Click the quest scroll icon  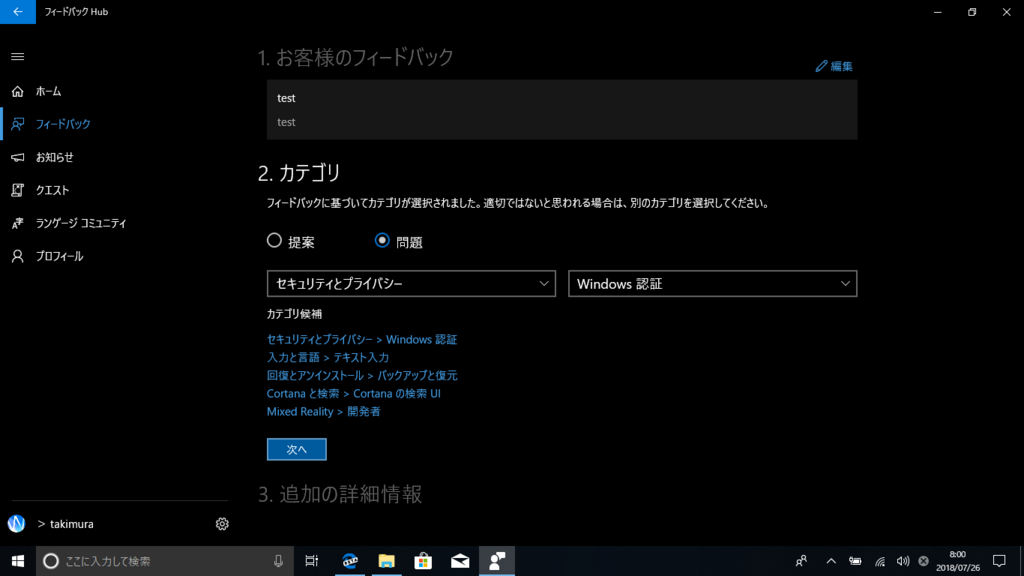pyautogui.click(x=18, y=190)
